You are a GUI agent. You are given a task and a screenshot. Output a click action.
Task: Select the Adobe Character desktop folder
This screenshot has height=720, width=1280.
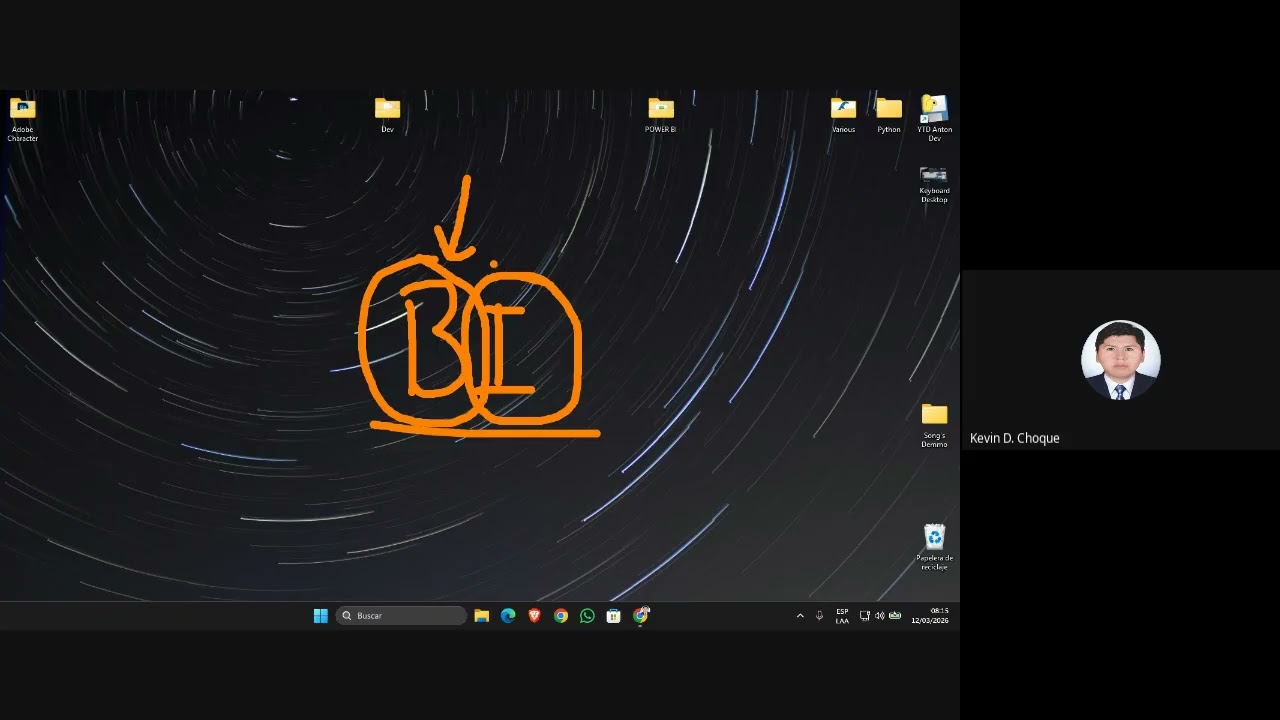[22, 120]
